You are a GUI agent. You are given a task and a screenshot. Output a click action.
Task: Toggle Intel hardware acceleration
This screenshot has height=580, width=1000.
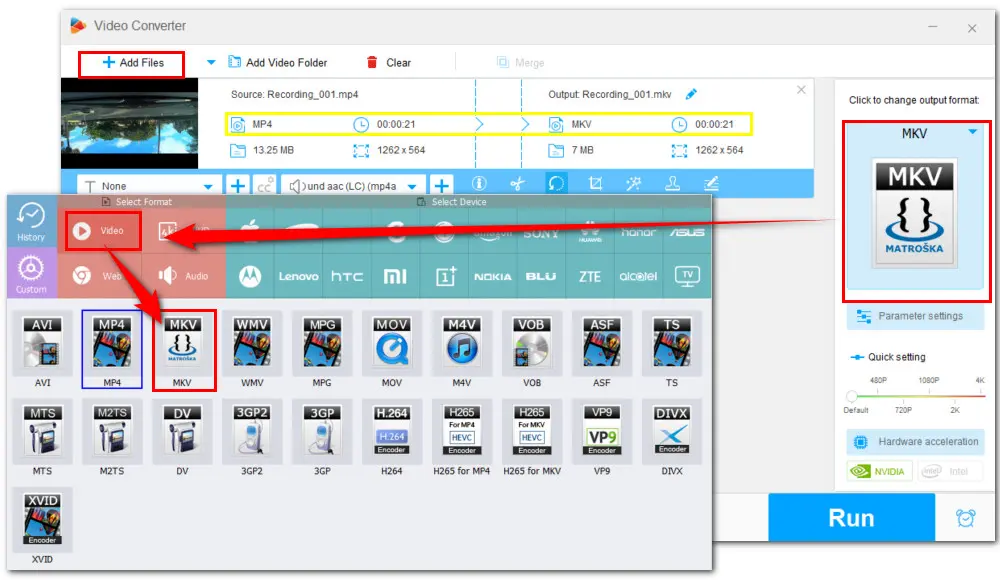949,472
